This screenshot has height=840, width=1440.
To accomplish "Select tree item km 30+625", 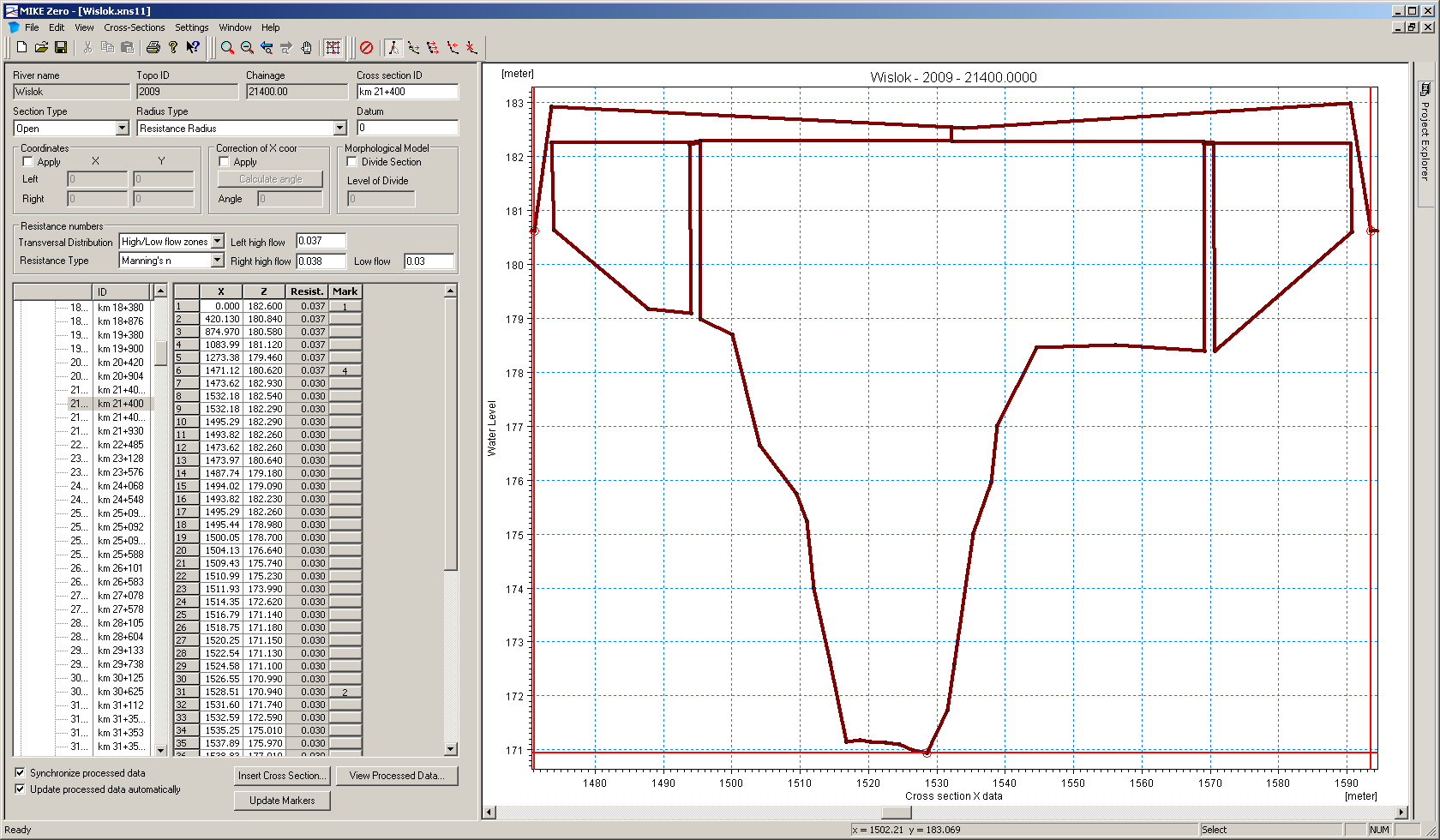I will 120,692.
